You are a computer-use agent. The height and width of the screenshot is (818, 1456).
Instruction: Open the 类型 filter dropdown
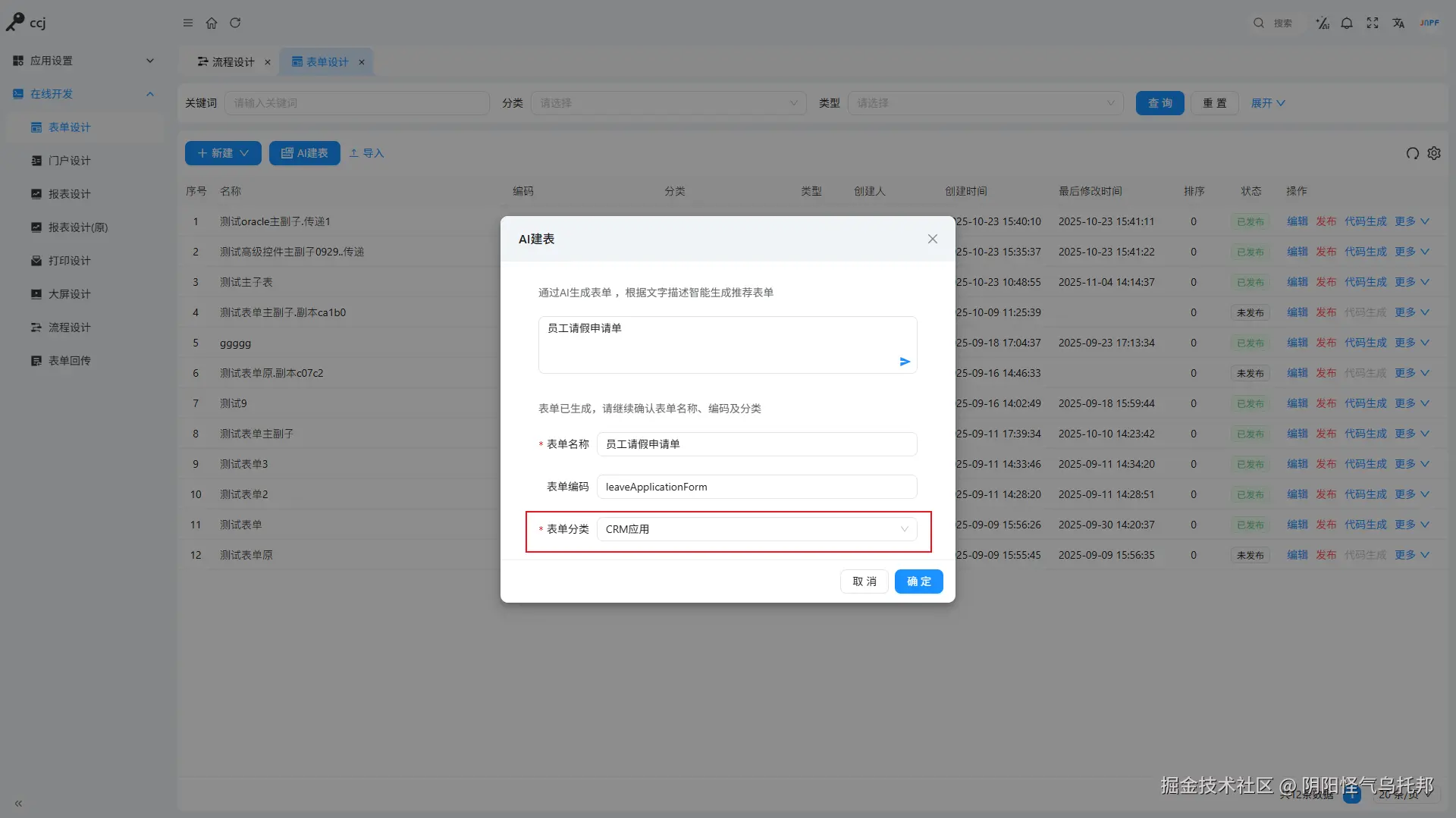coord(985,103)
